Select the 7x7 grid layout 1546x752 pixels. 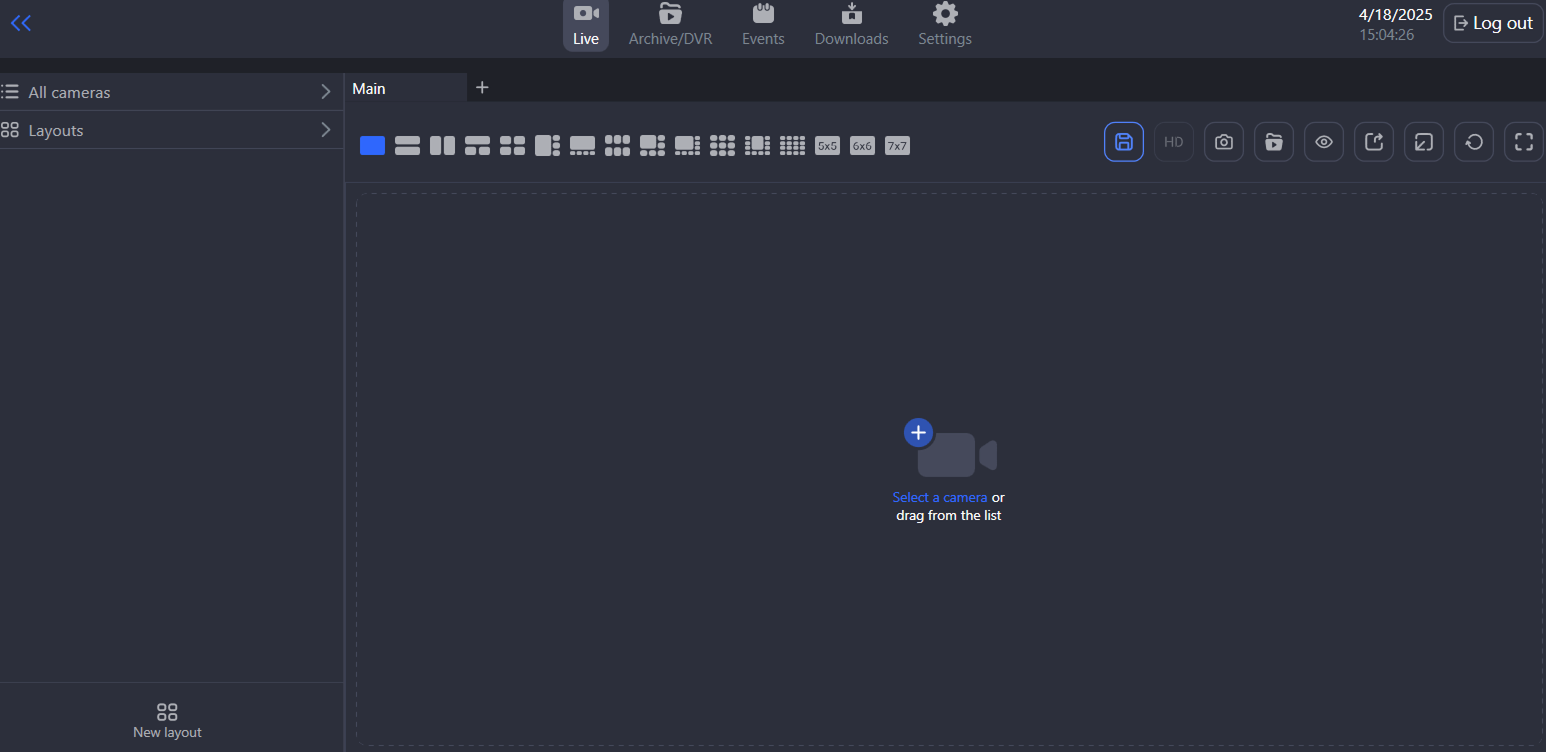pyautogui.click(x=897, y=146)
